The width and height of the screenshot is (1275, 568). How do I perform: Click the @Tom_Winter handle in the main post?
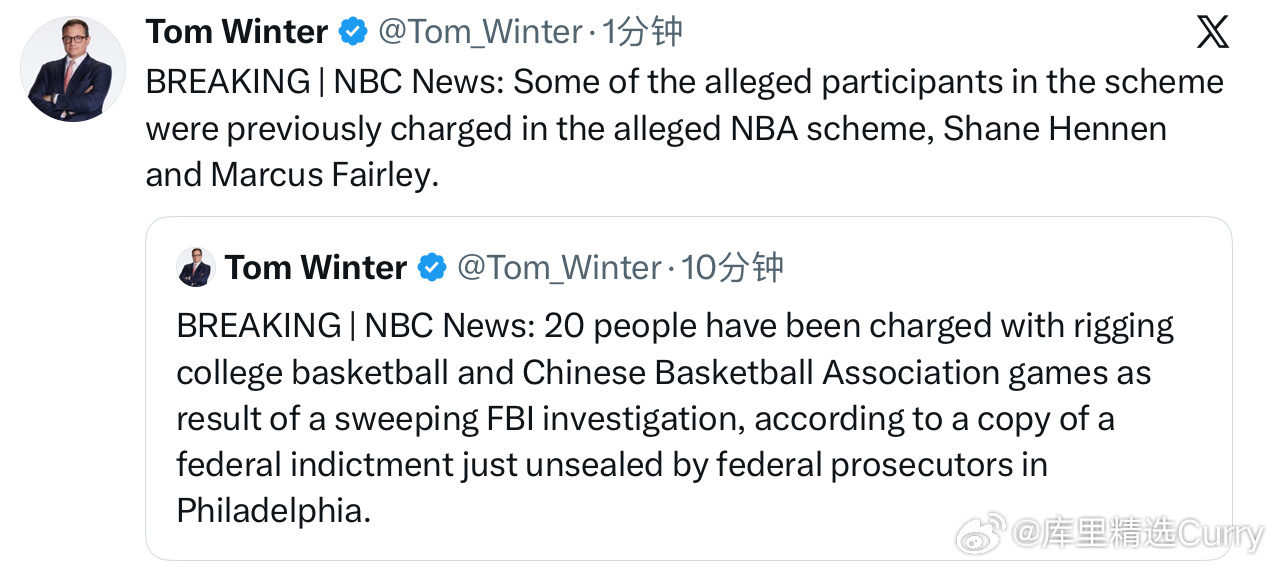tap(480, 32)
